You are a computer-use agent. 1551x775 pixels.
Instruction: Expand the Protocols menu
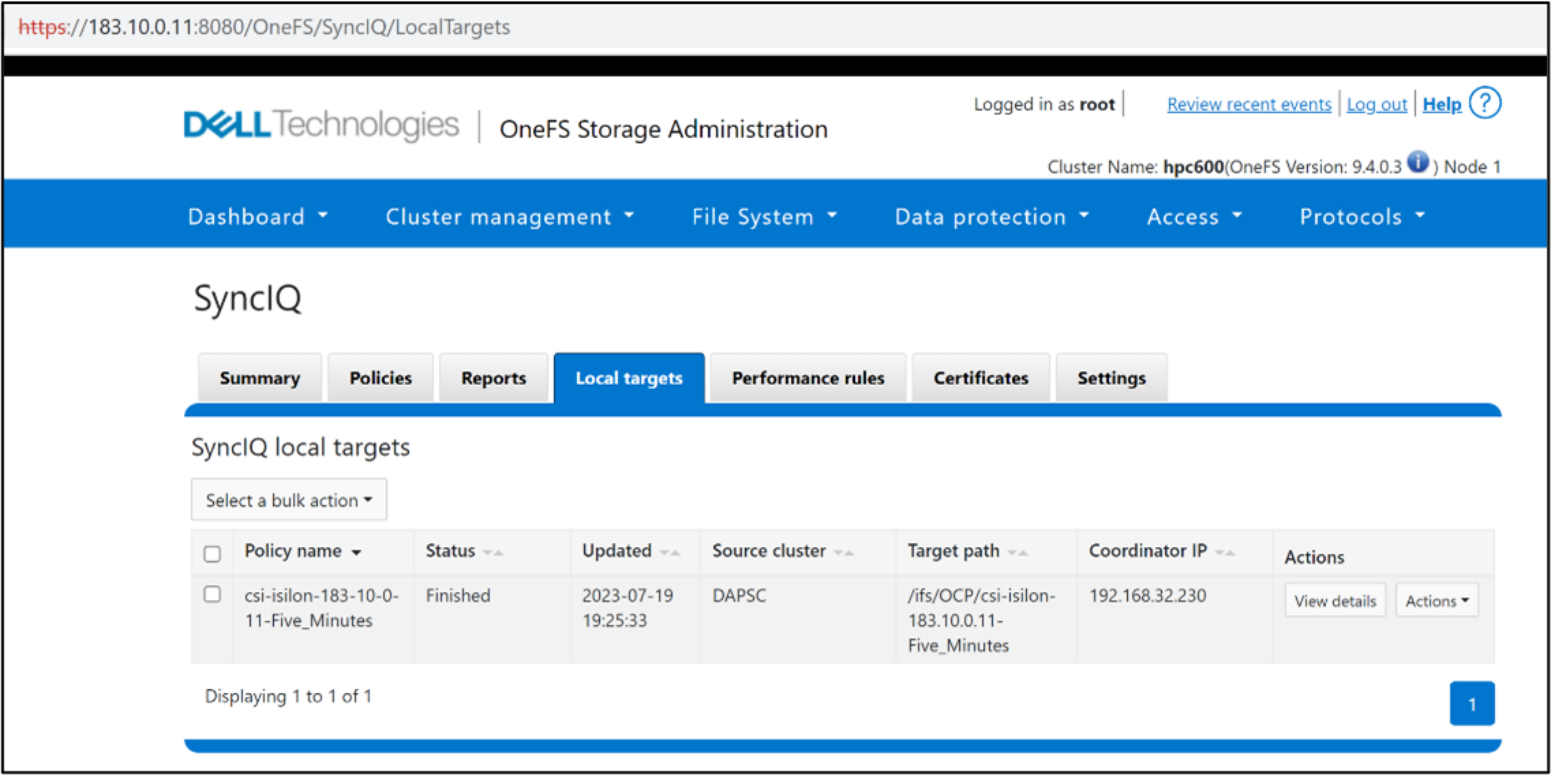[x=1362, y=217]
